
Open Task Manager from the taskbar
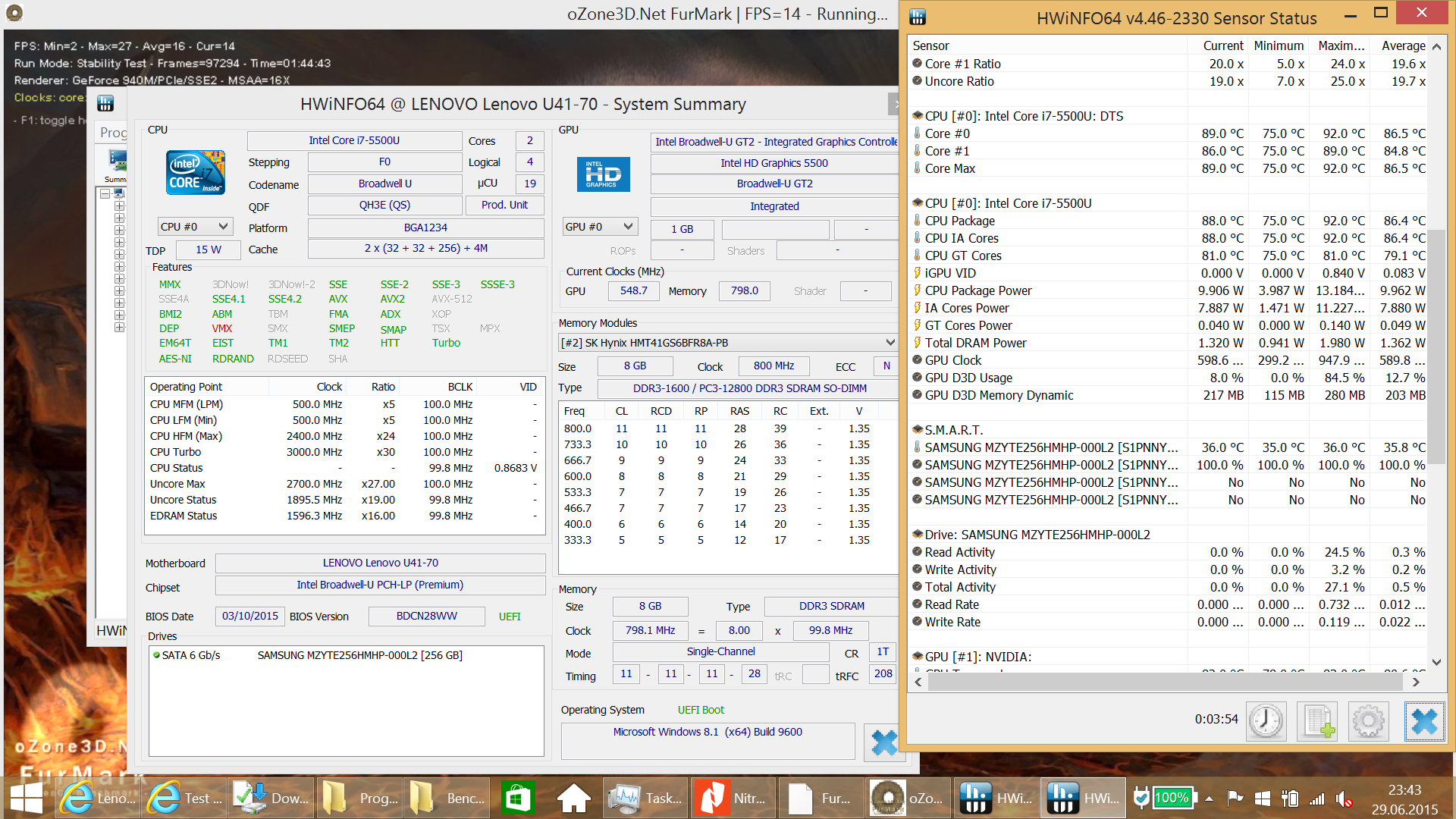pyautogui.click(x=646, y=798)
